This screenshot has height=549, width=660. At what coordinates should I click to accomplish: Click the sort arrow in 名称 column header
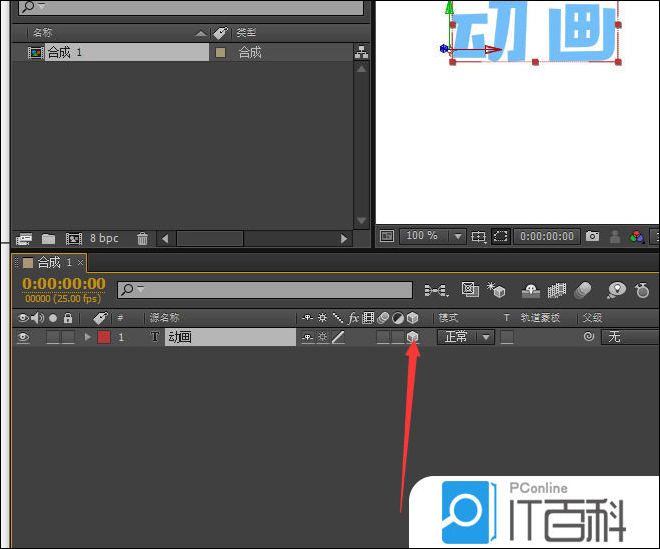point(201,33)
